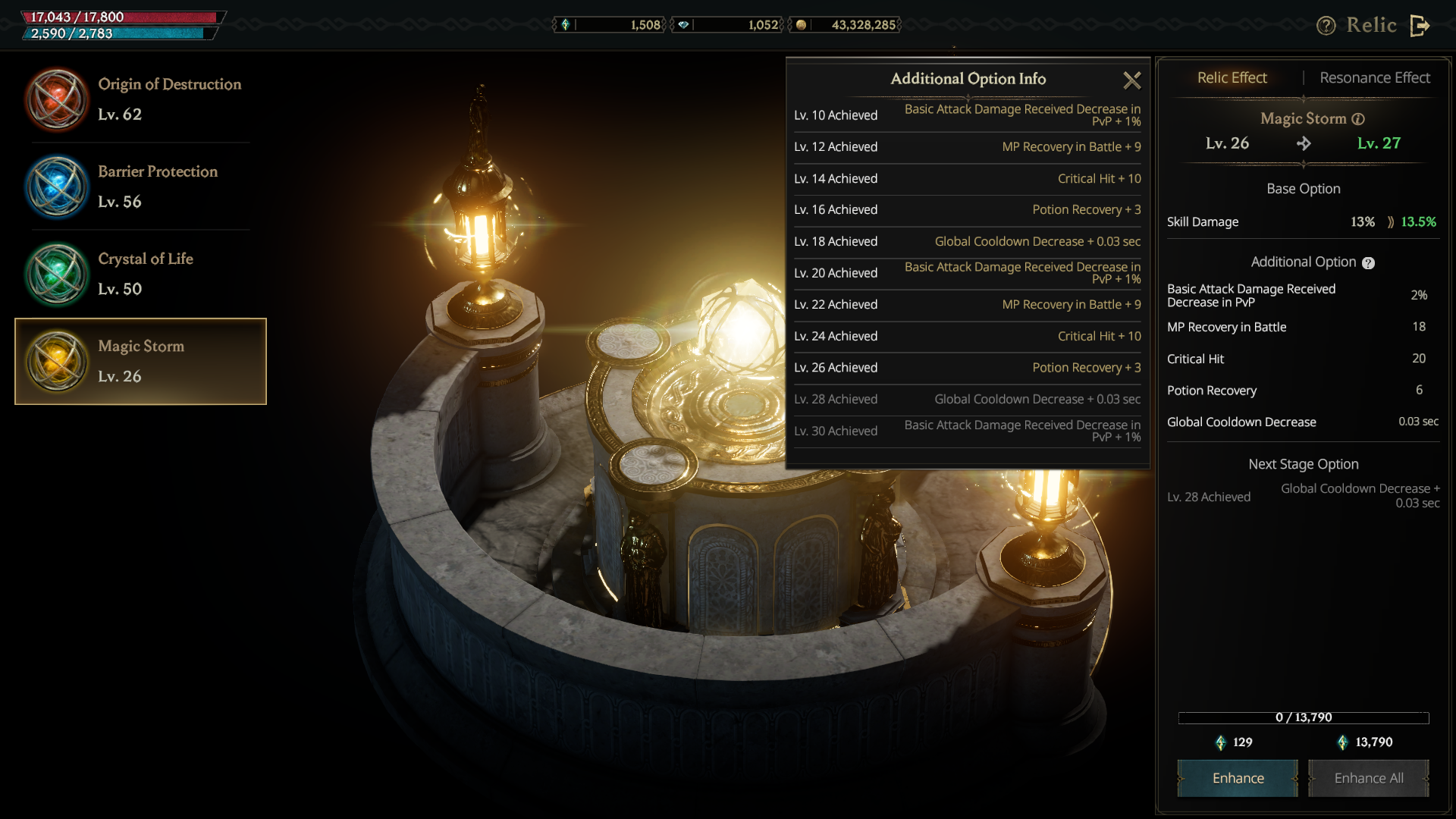1456x819 pixels.
Task: Close the Additional Option Info popup
Action: (1131, 80)
